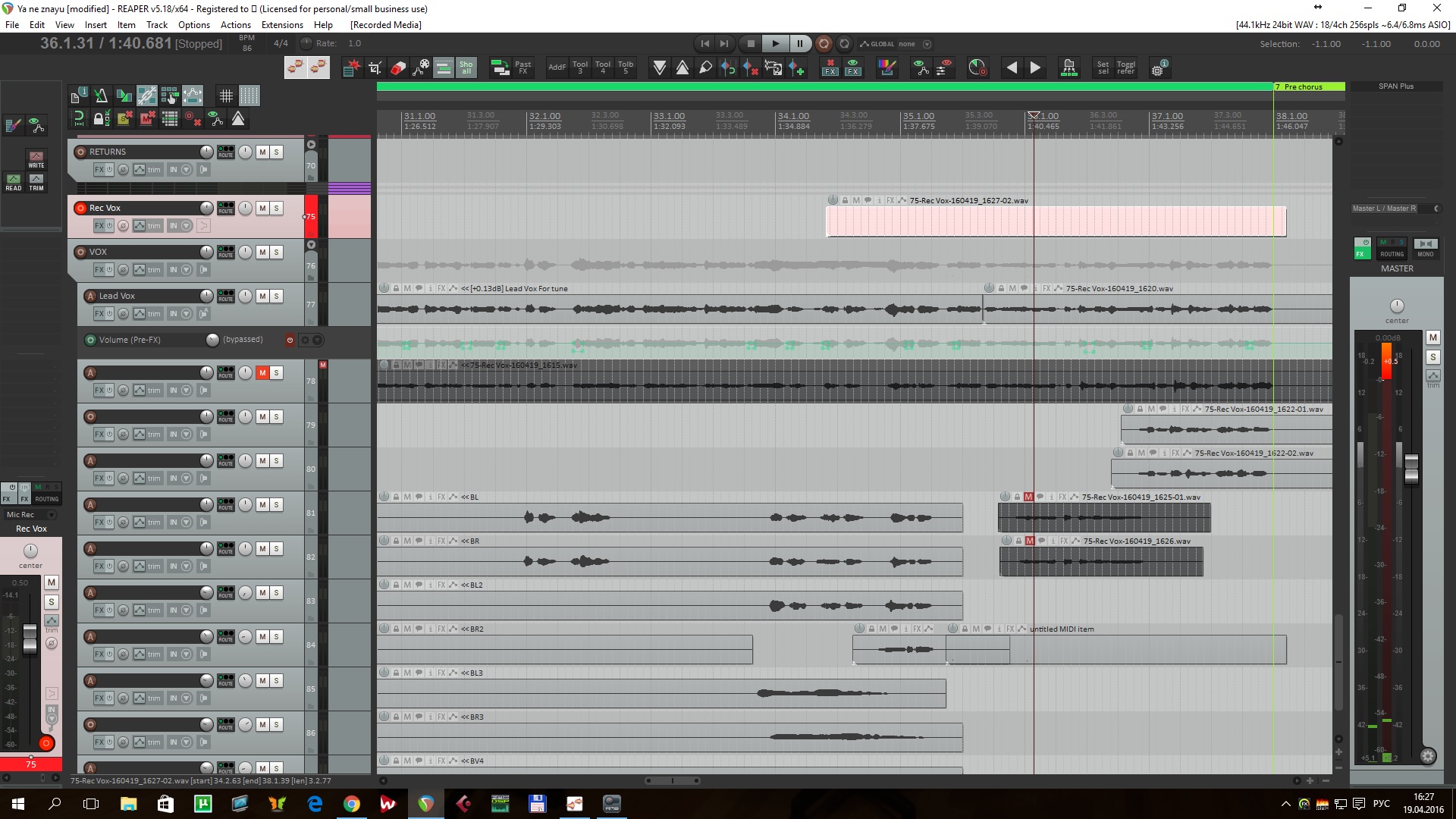This screenshot has height=819, width=1456.
Task: Click the eraser tool in toolbar
Action: pyautogui.click(x=398, y=68)
